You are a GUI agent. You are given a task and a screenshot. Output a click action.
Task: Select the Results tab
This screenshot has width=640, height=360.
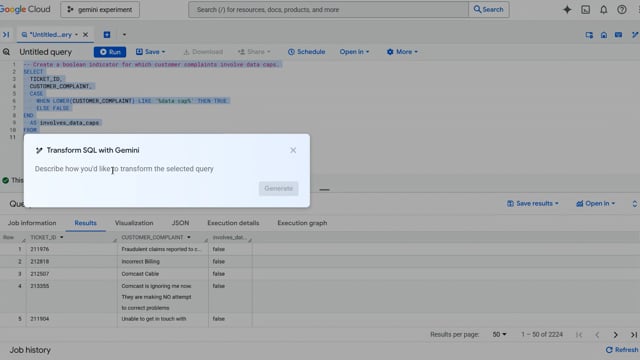[x=85, y=223]
